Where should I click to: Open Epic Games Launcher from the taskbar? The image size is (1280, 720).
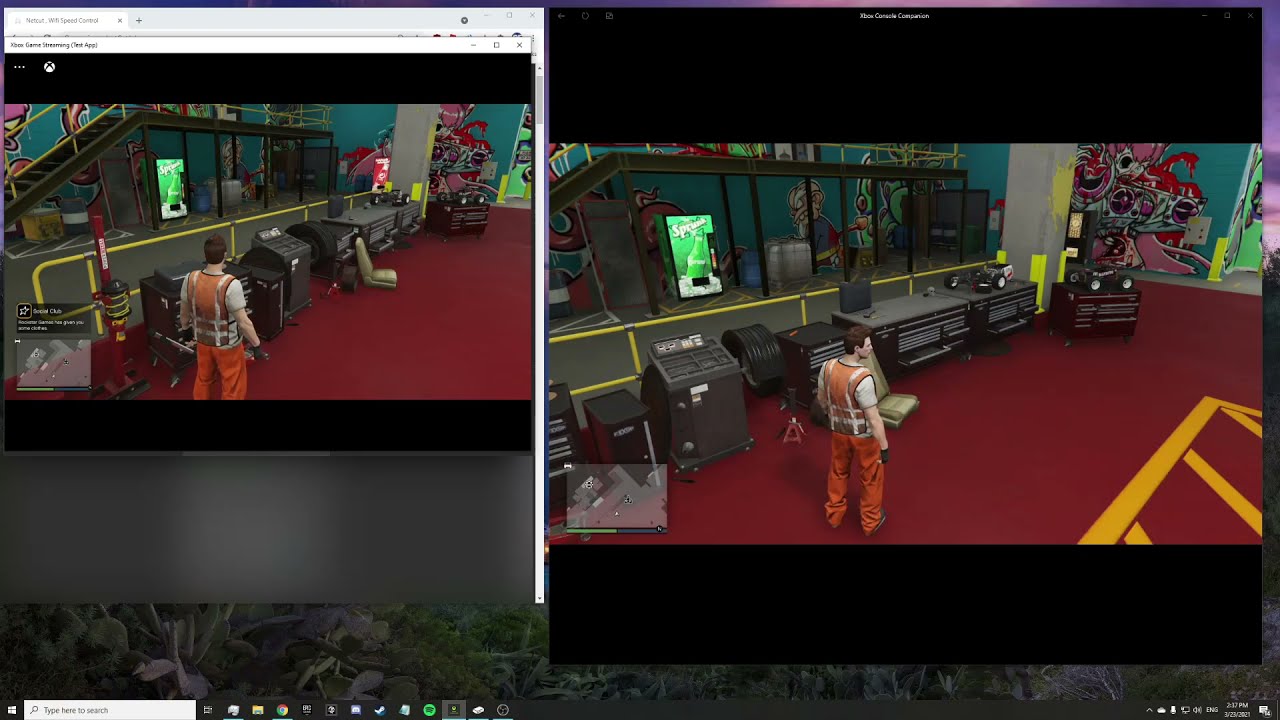pos(306,710)
